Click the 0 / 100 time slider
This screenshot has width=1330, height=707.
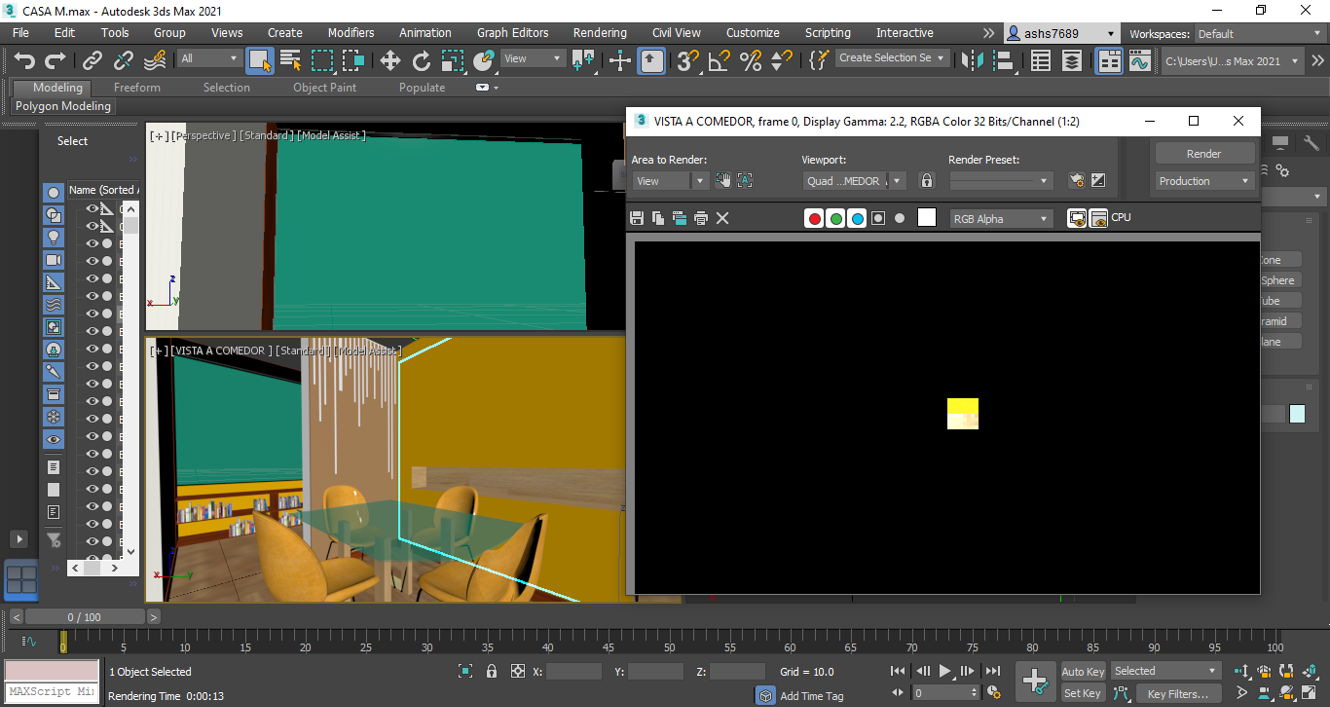coord(85,617)
